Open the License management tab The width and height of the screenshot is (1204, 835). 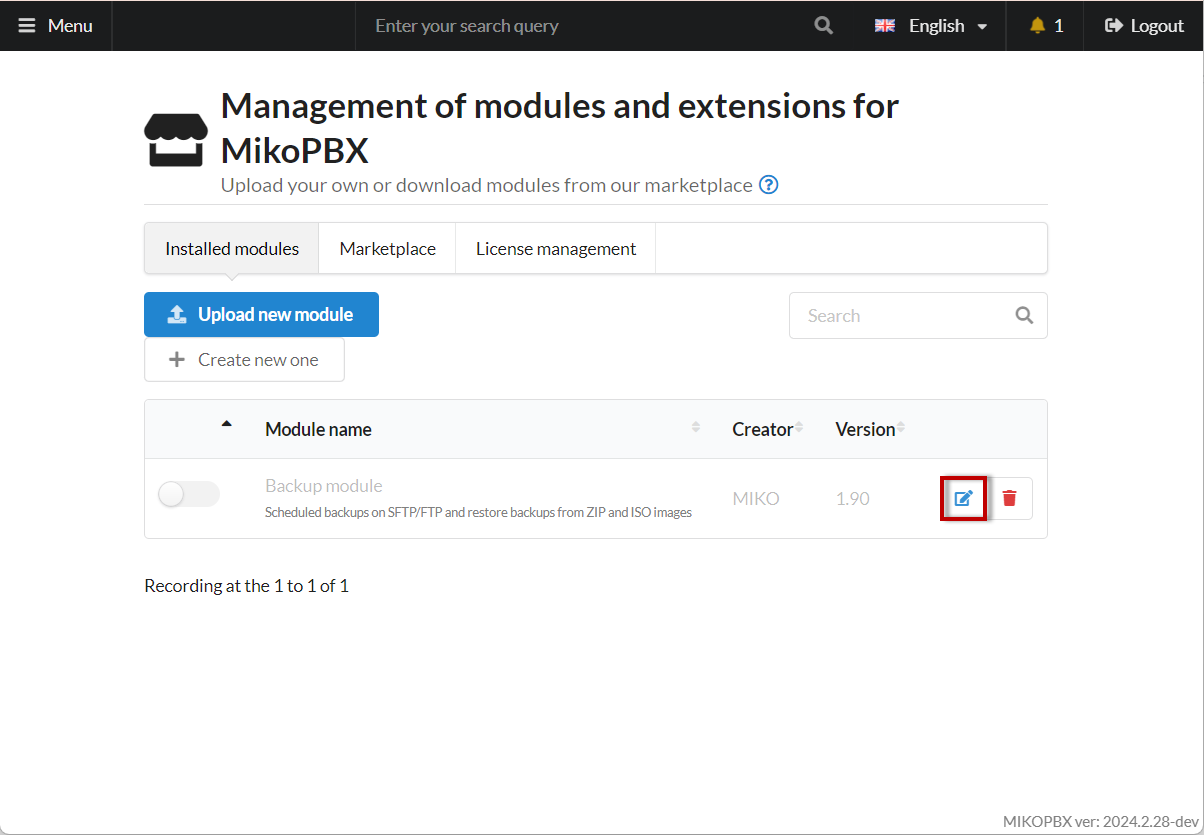tap(555, 249)
